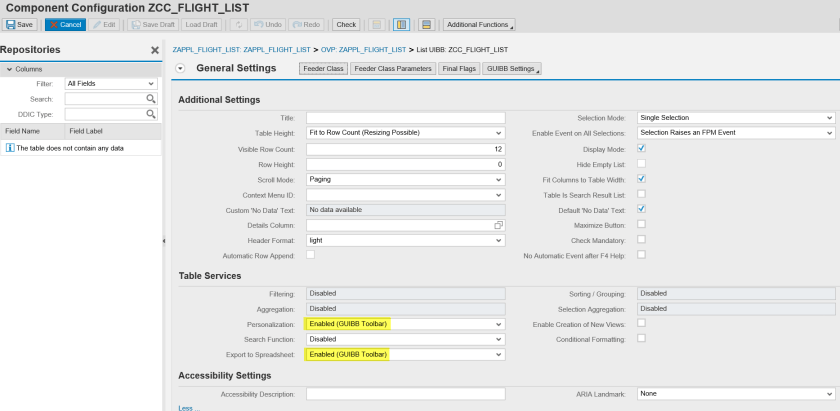Open the Personalization dropdown
This screenshot has width=840, height=411.
[498, 324]
